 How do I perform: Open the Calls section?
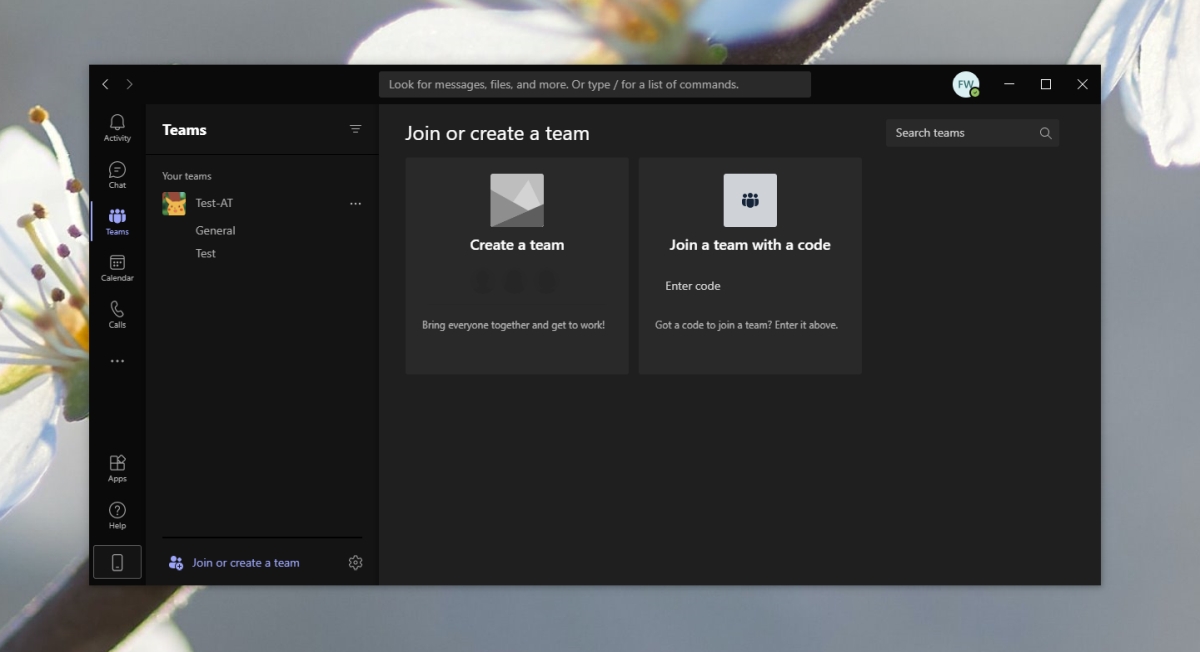click(x=117, y=314)
